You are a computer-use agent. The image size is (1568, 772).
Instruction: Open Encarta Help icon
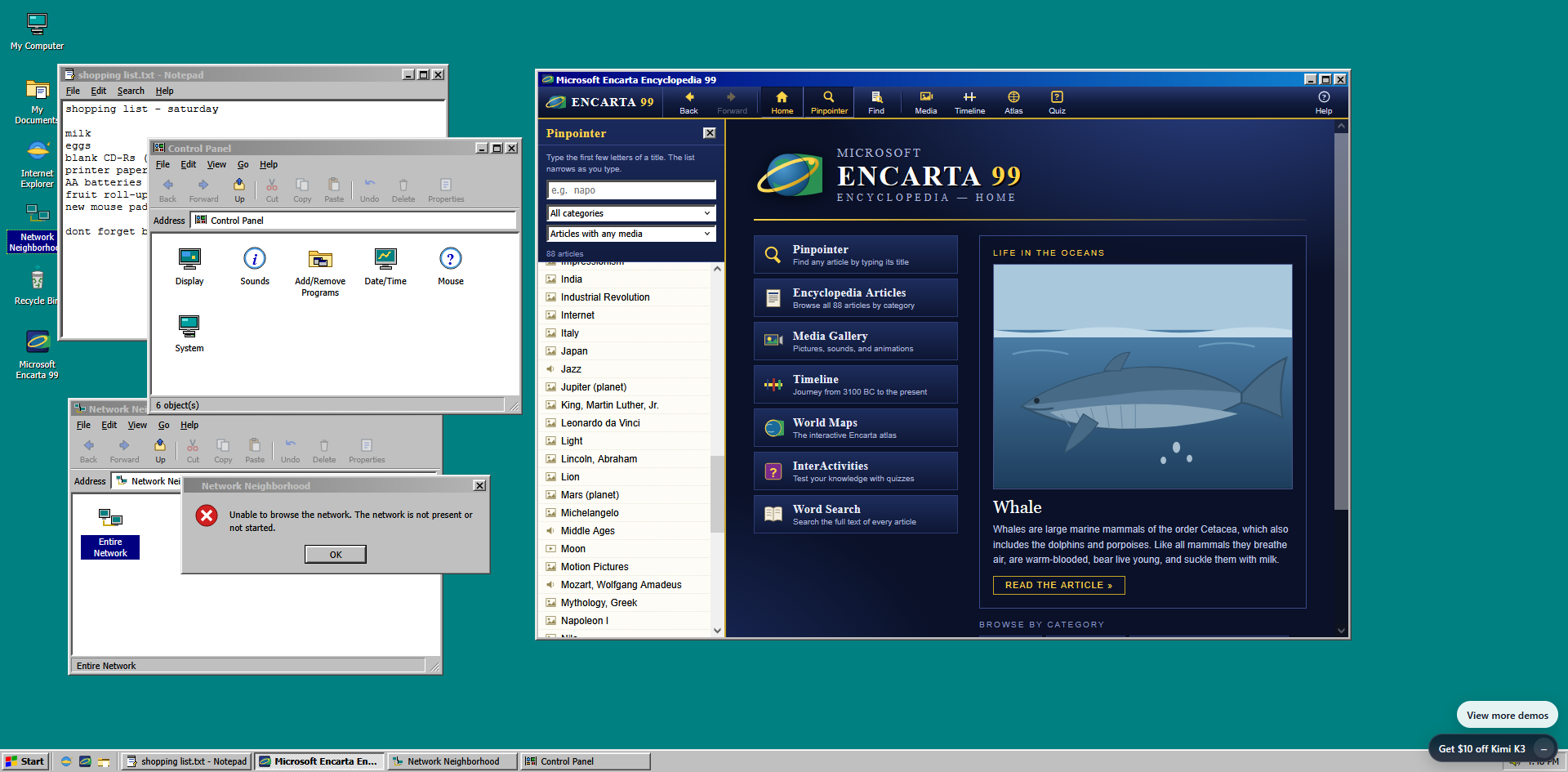1324,103
